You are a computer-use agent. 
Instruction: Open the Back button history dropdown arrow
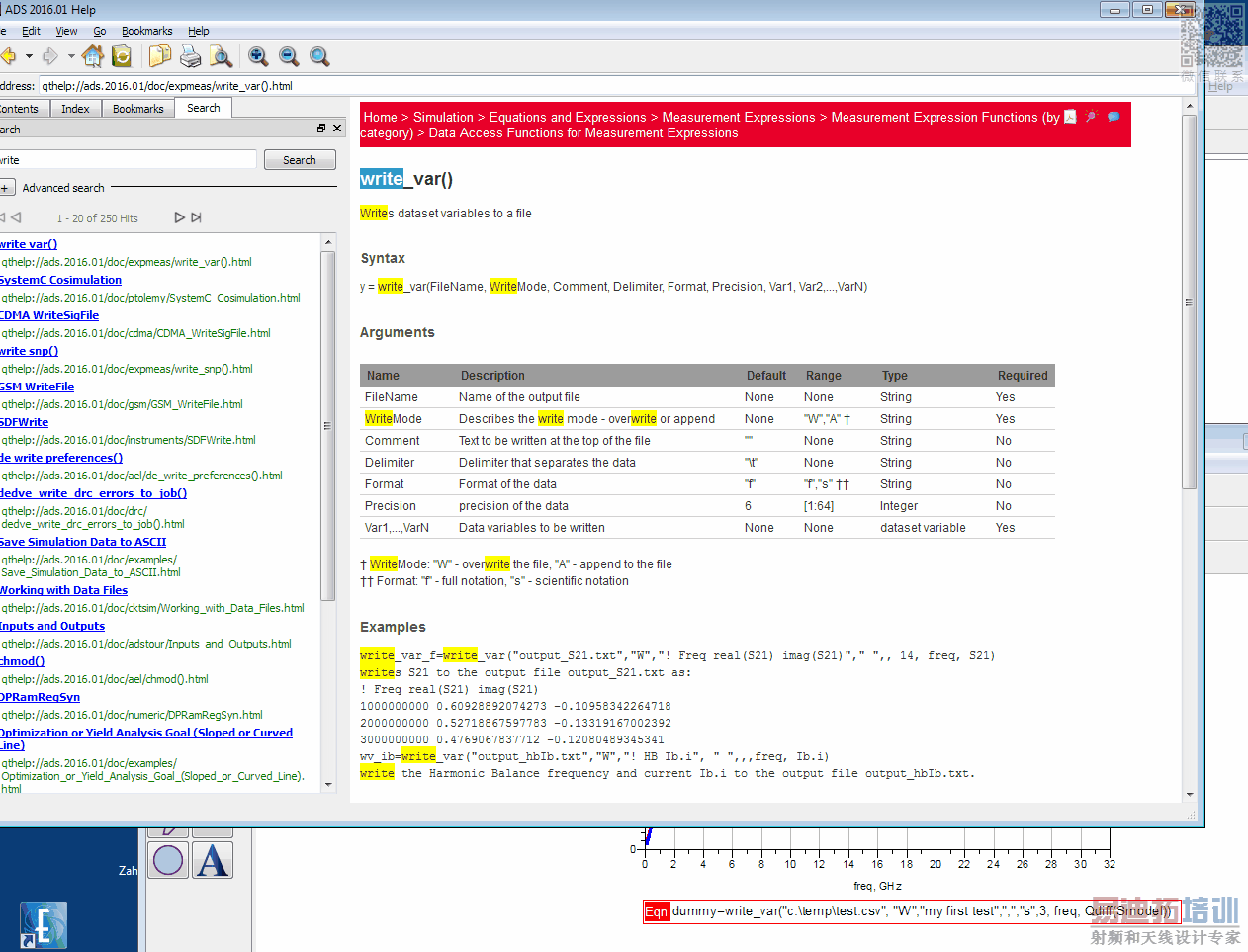(29, 56)
